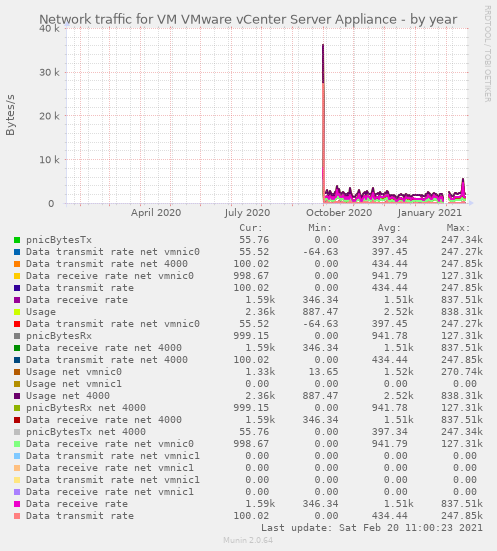Click the lavender swatch for receive rate vmnic1
497x551 pixels.
[17, 492]
